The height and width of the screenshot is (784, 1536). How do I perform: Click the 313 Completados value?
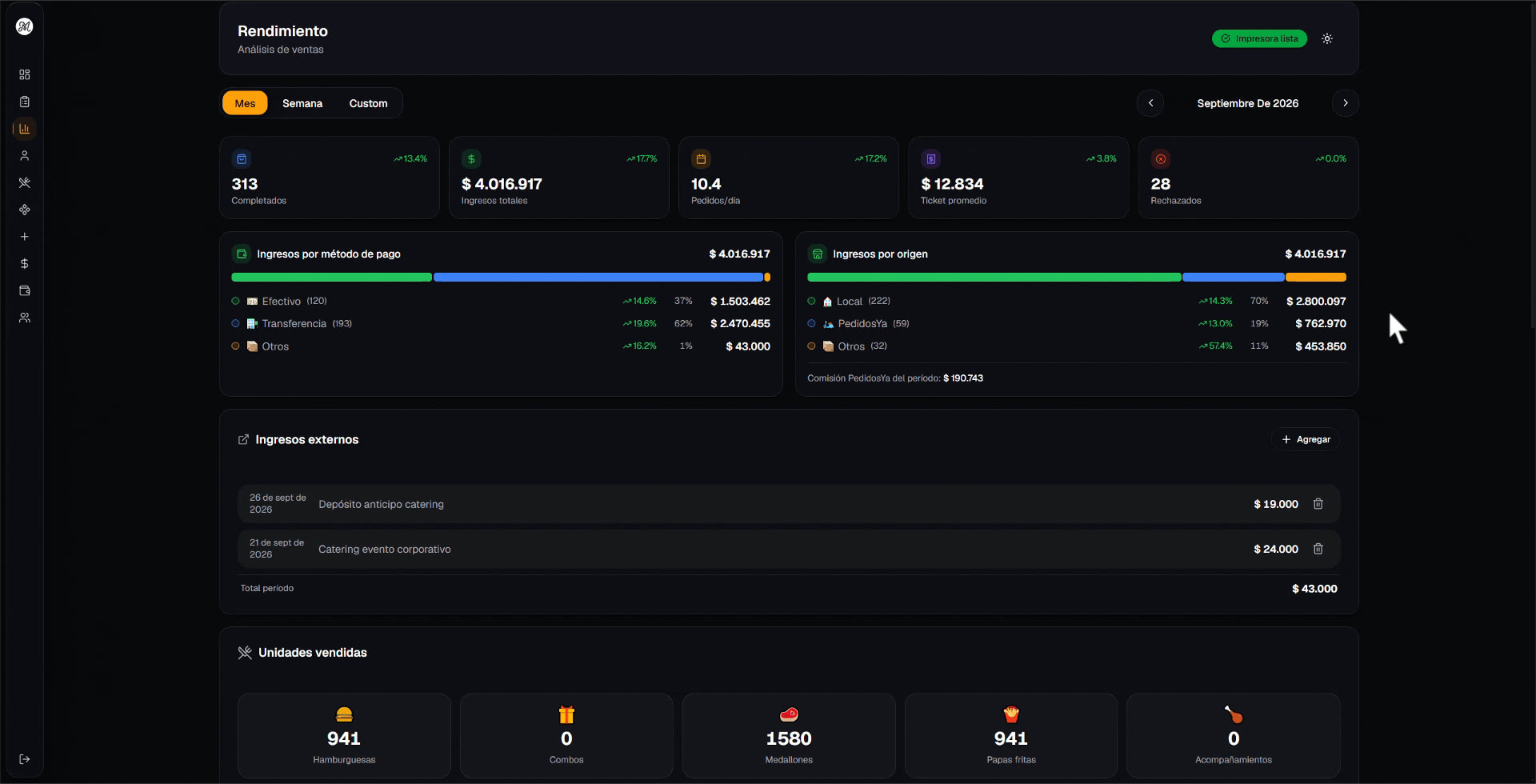245,184
